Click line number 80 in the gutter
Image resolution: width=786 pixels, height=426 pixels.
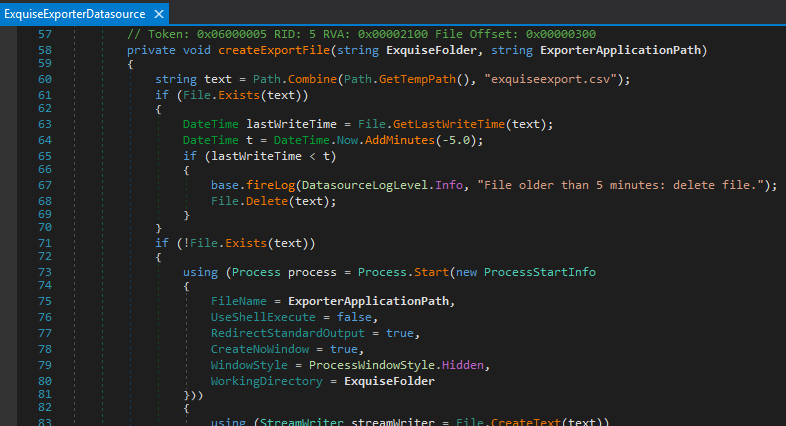pos(45,382)
